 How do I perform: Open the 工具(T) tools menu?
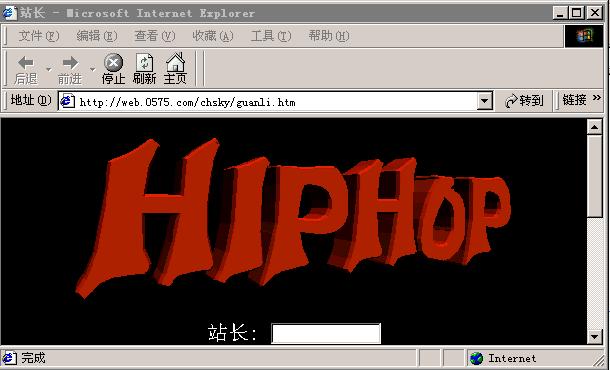(x=271, y=36)
